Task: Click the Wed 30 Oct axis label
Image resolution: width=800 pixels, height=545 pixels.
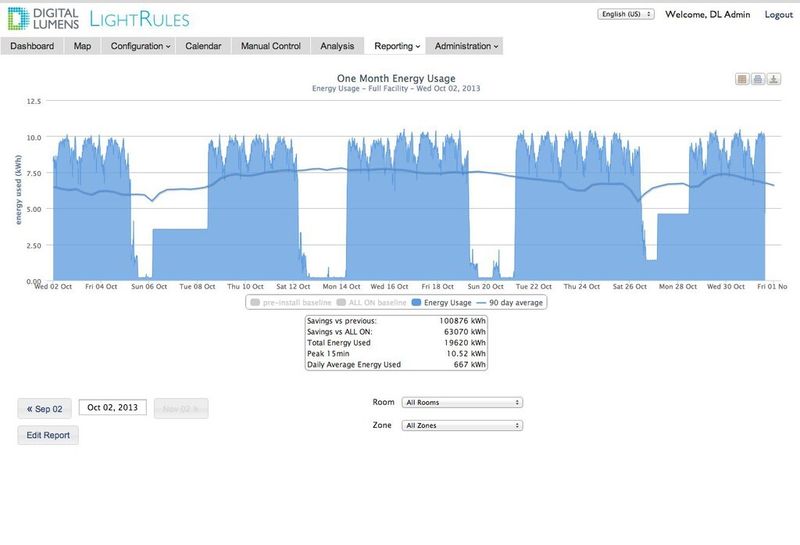Action: coord(726,287)
